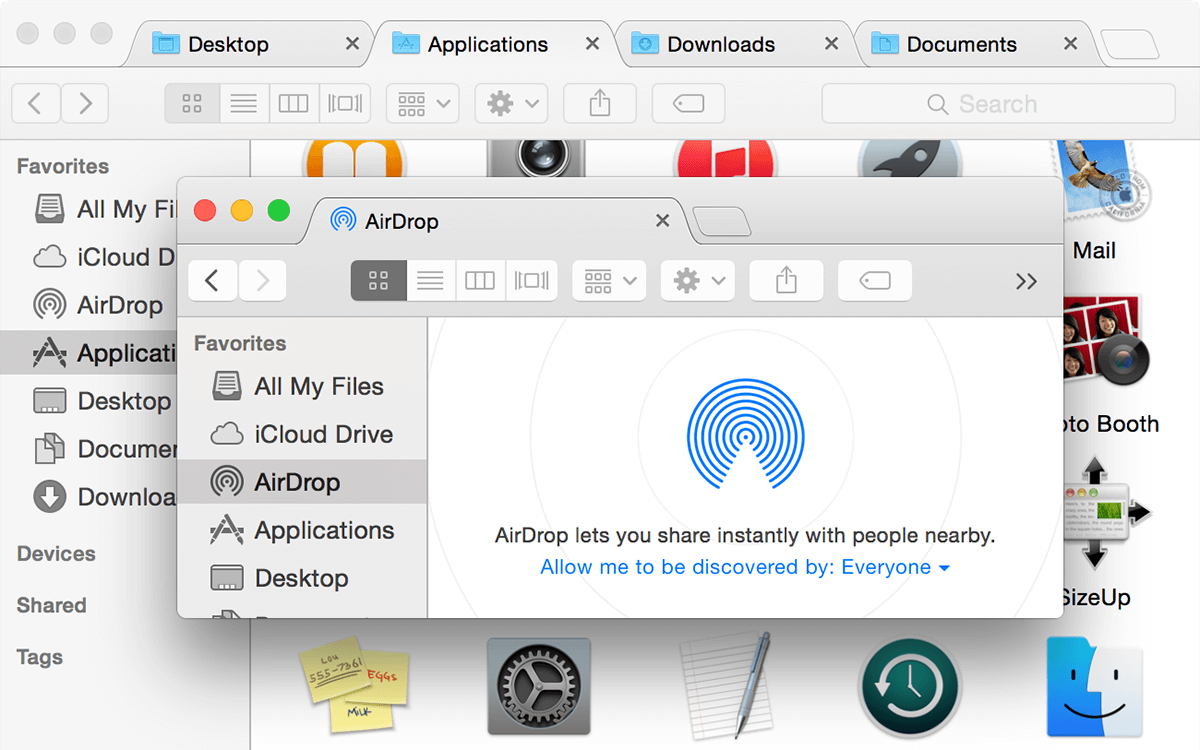Screen dimensions: 1200x750
Task: Switch AirDrop window to icon view
Action: [378, 281]
